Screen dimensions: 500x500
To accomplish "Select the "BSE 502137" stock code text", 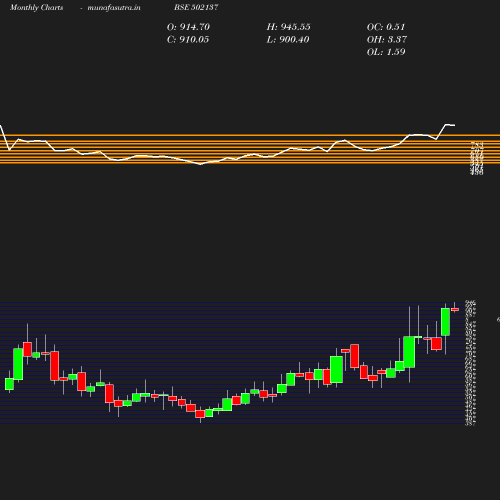I will (196, 7).
